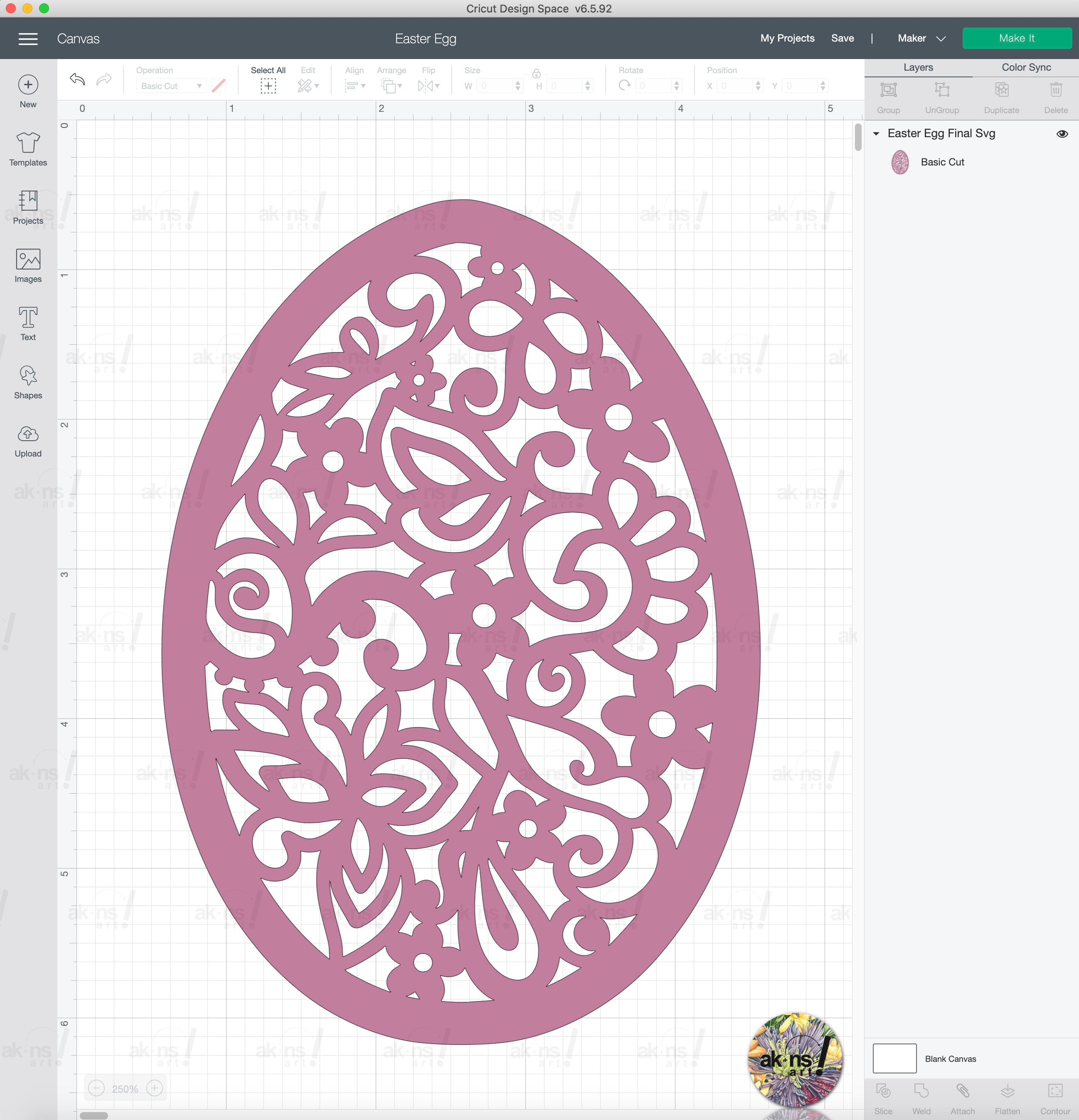The image size is (1079, 1120).
Task: Open the hamburger menu beside Canvas
Action: [27, 38]
